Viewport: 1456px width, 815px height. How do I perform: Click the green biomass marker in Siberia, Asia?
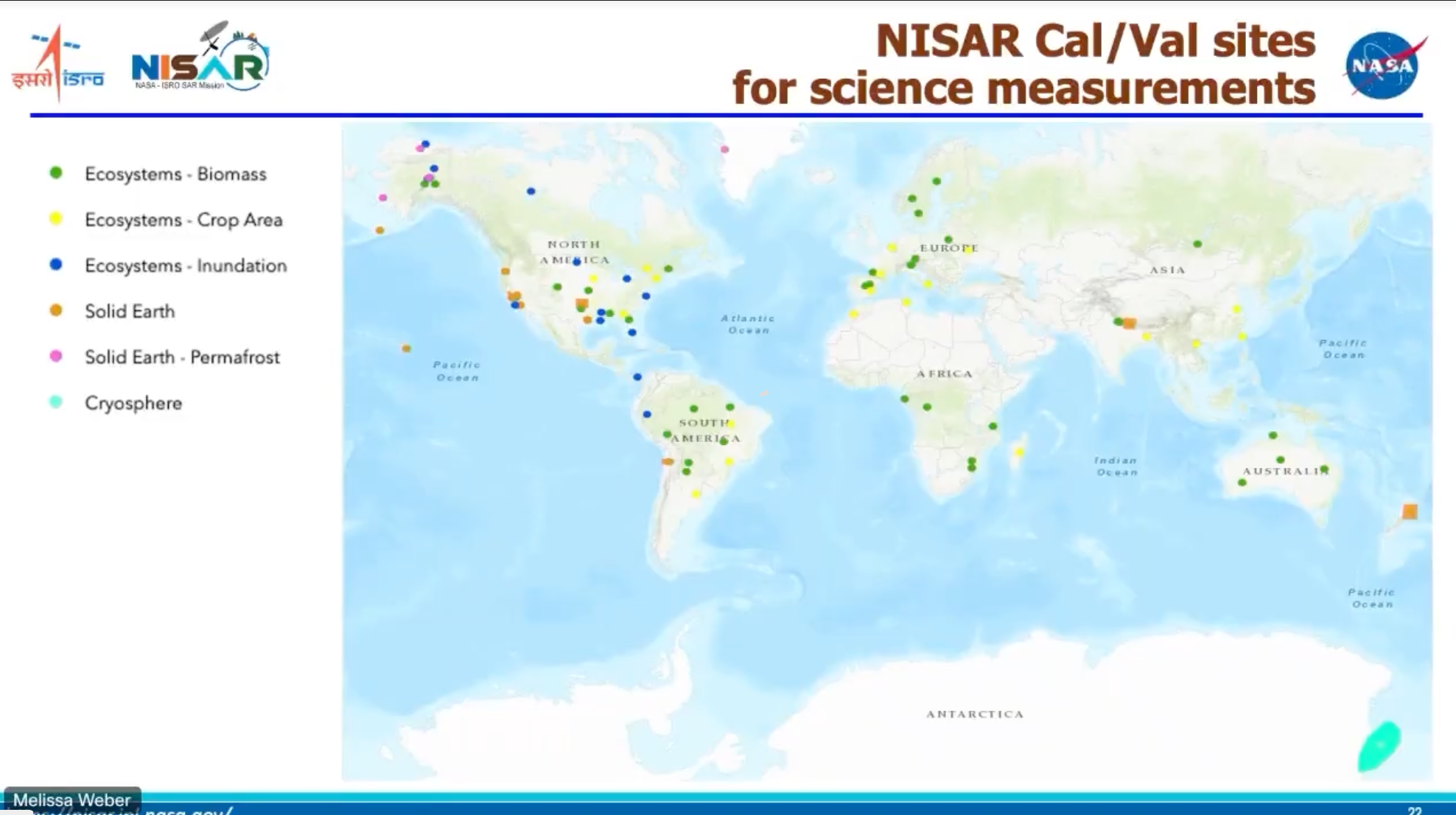click(1197, 244)
